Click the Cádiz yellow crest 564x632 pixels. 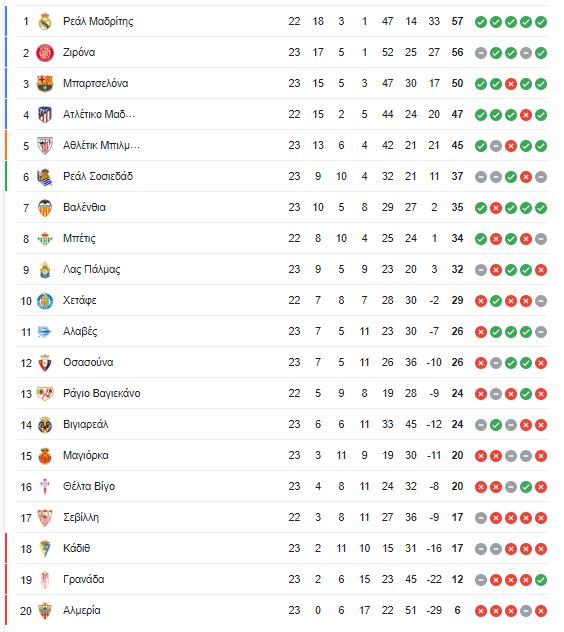tap(45, 549)
